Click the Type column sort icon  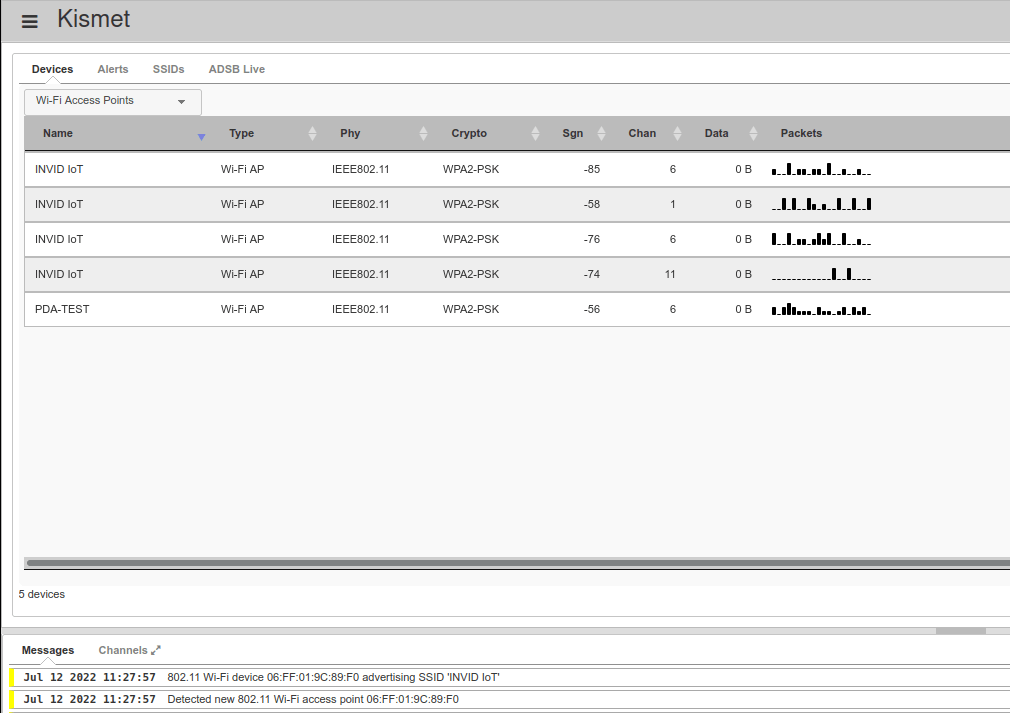pos(312,134)
